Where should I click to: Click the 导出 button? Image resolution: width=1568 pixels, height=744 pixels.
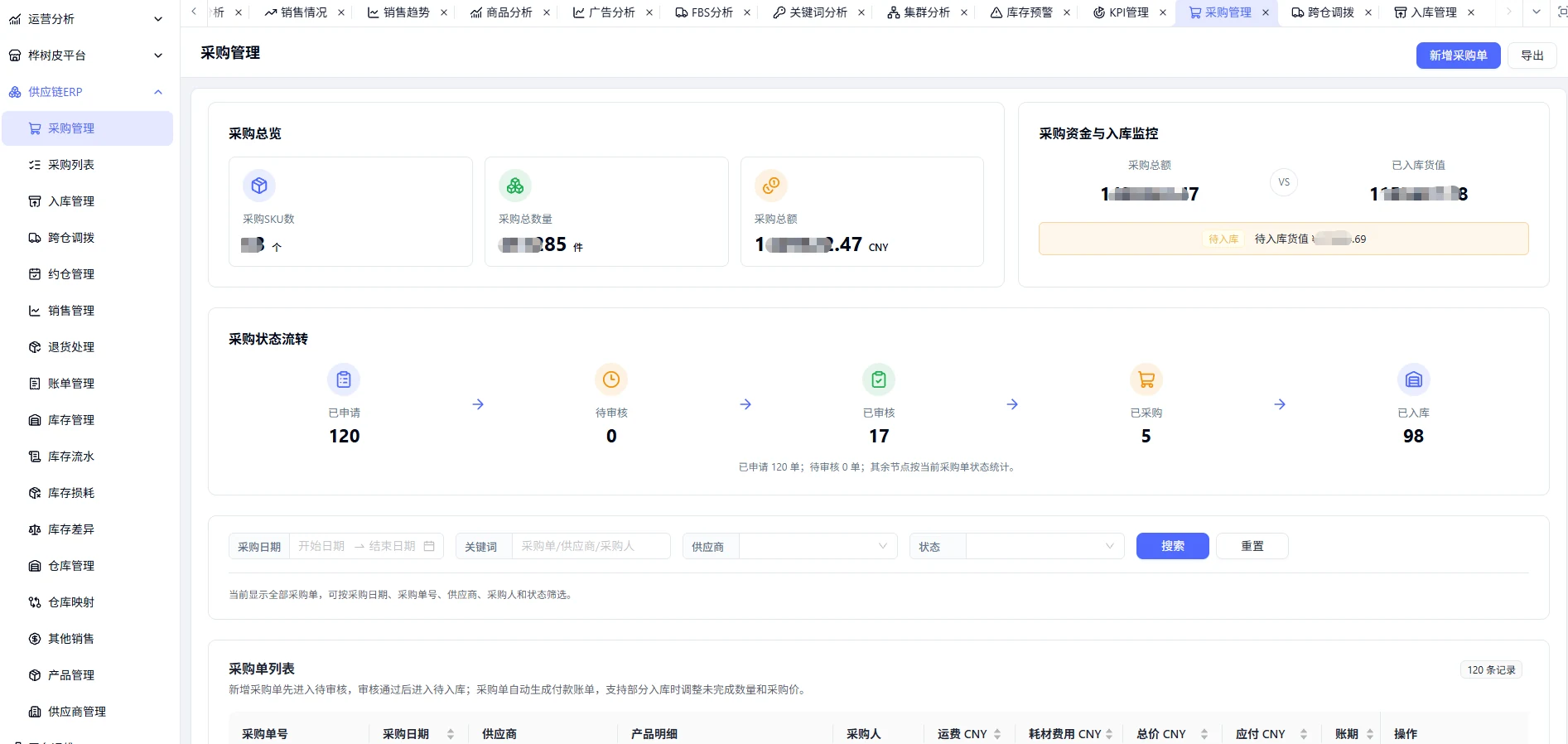point(1532,56)
